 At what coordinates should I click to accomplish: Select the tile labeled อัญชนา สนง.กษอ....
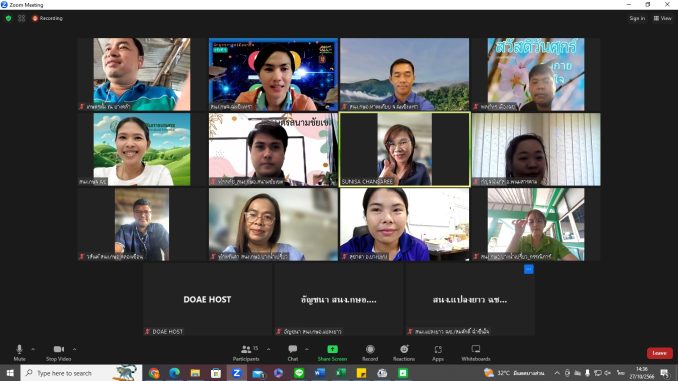point(339,299)
